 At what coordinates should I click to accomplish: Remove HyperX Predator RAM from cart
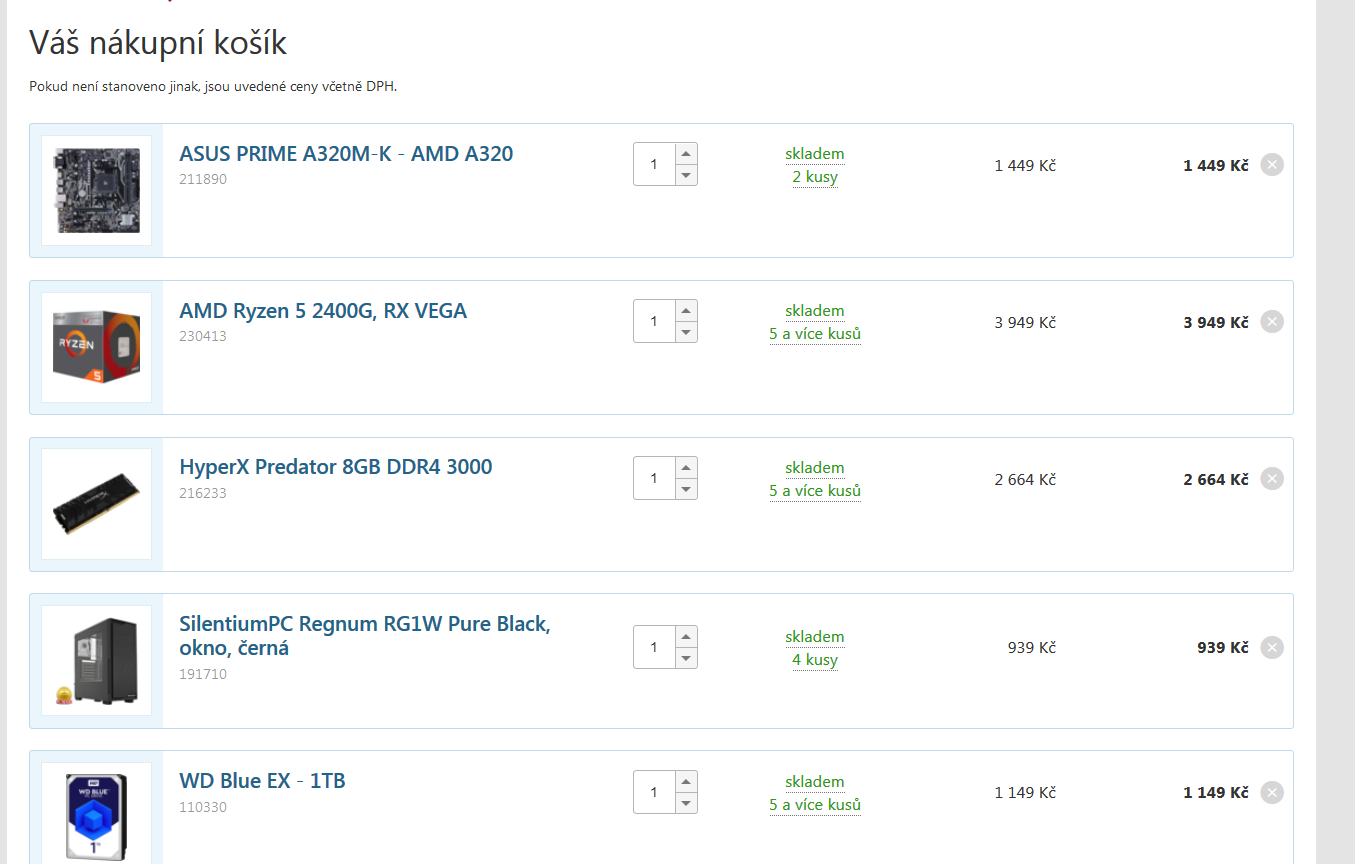1271,479
